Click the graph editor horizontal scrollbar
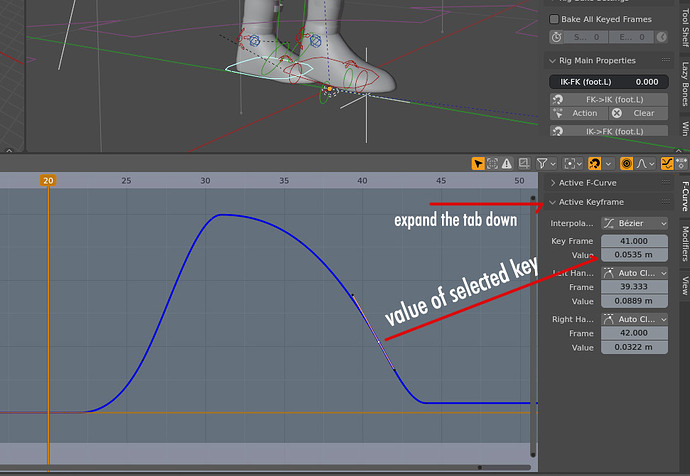 pos(265,468)
